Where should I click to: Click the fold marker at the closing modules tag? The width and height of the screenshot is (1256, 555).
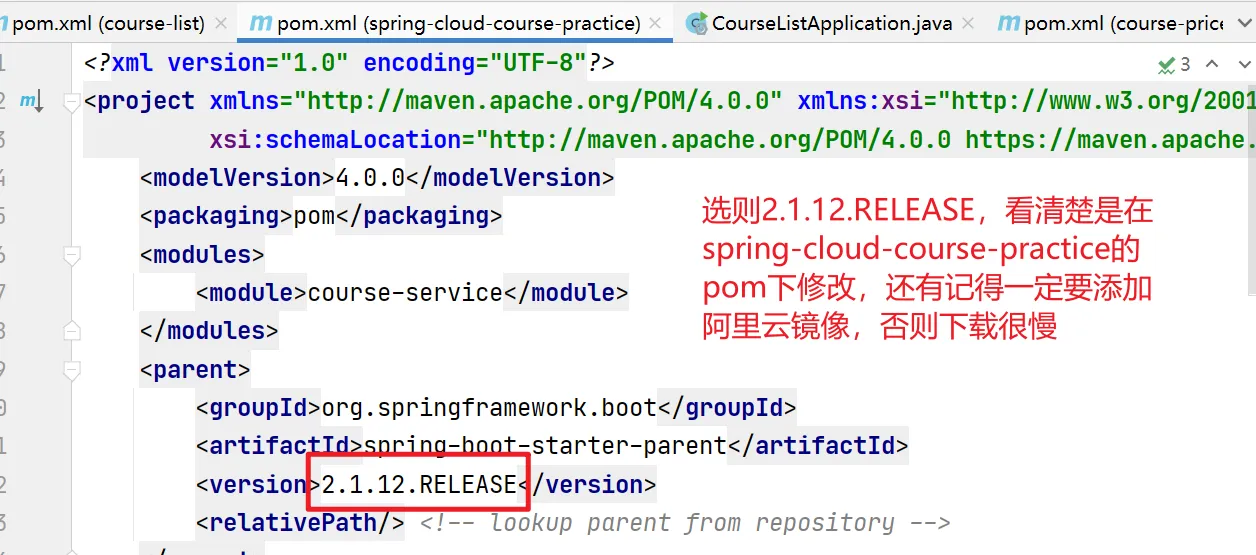pos(71,331)
